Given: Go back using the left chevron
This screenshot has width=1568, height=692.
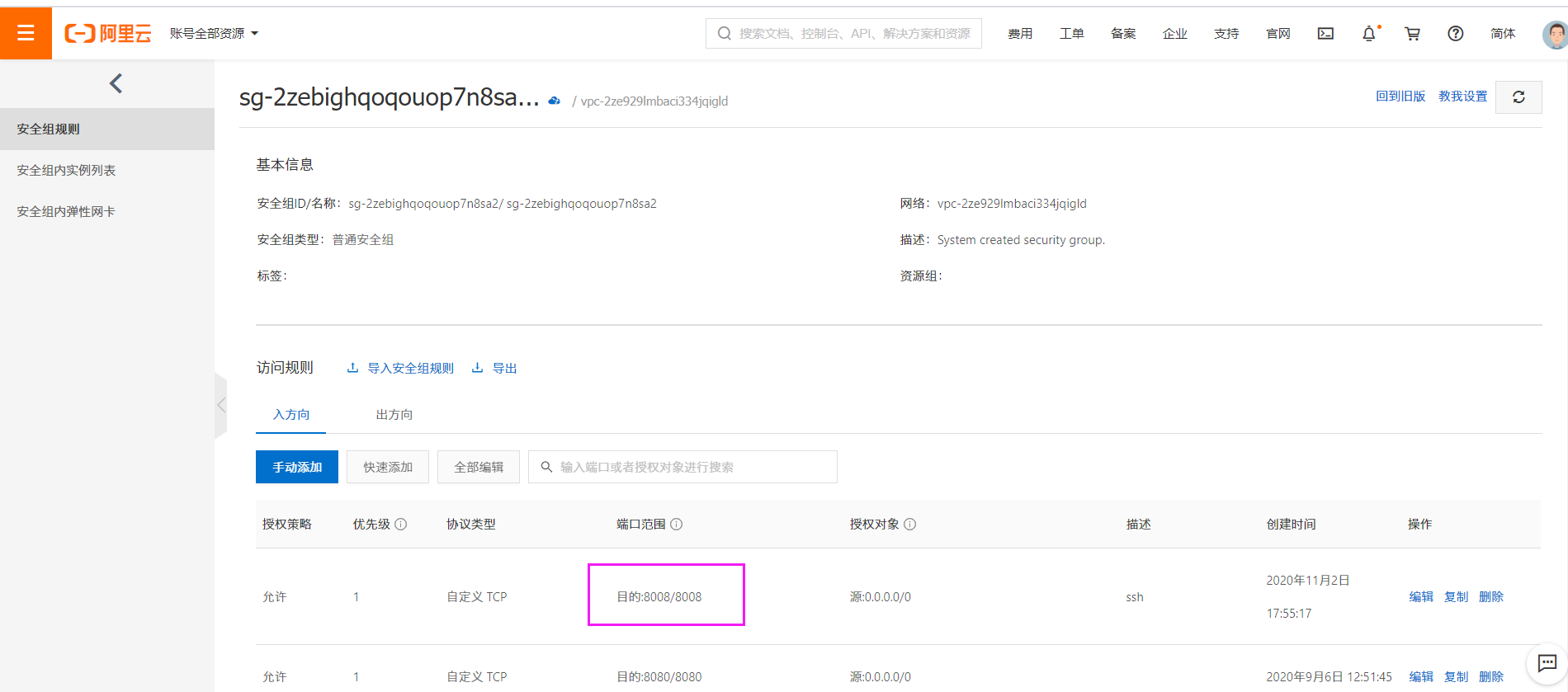Looking at the screenshot, I should coord(116,83).
